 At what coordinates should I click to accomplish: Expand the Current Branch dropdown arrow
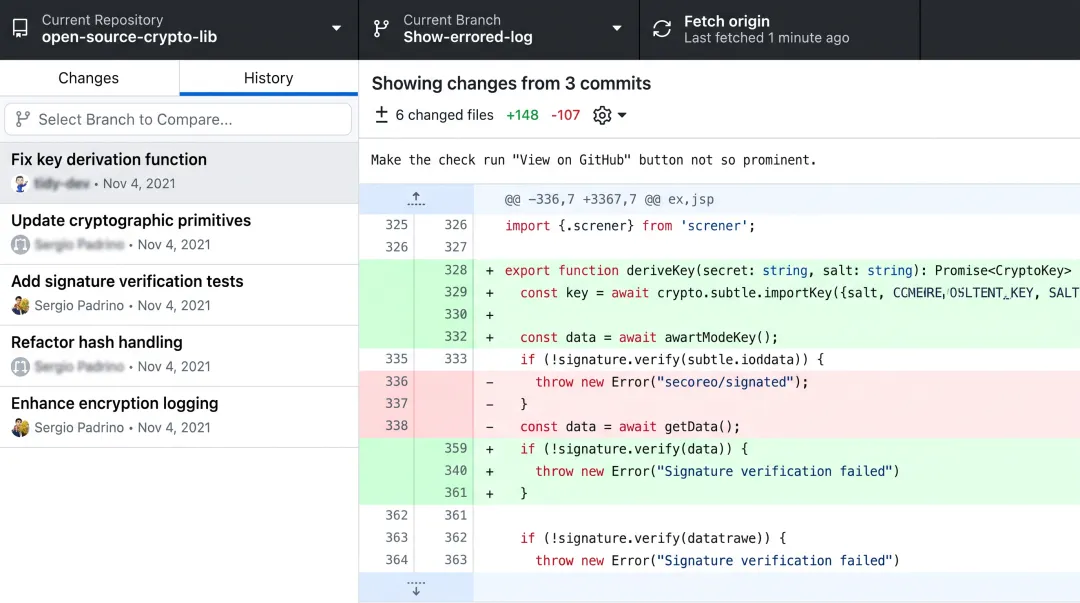[616, 28]
